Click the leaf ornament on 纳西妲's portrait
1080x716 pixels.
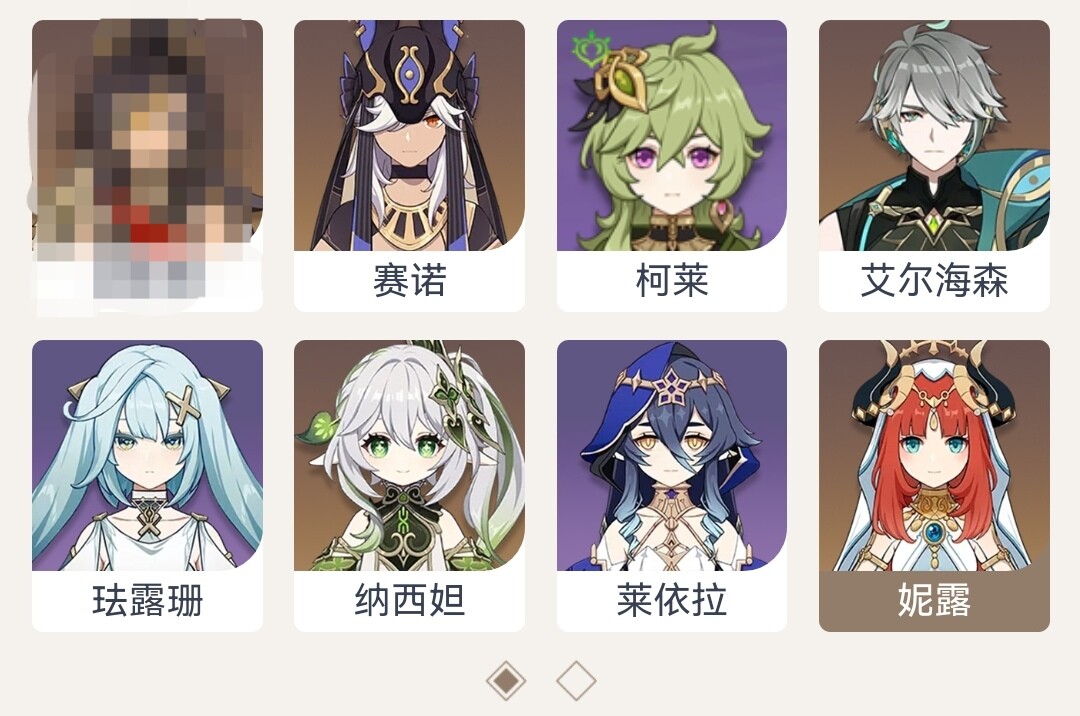318,428
